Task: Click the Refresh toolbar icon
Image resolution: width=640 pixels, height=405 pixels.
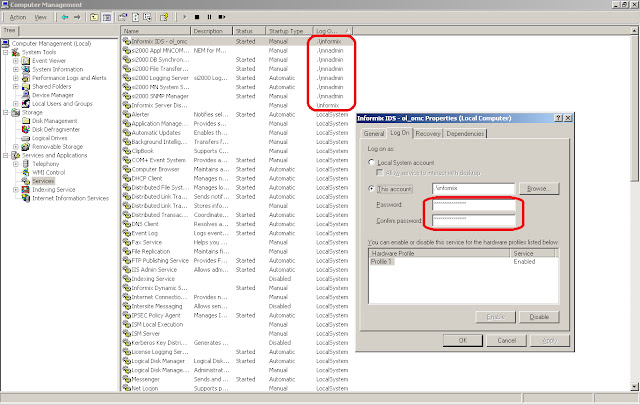Action: pos(136,17)
